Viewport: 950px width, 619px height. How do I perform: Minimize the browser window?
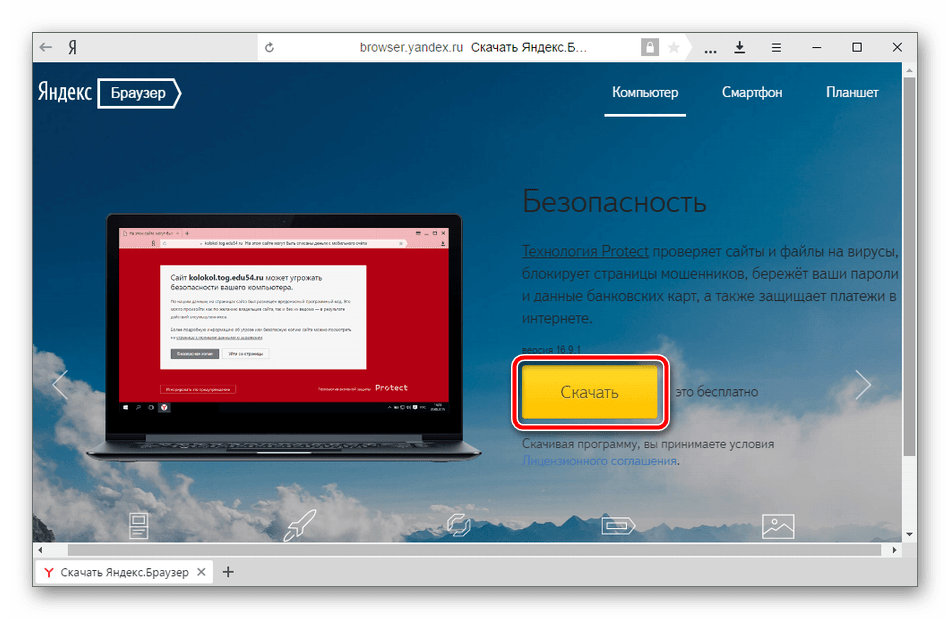coord(817,47)
